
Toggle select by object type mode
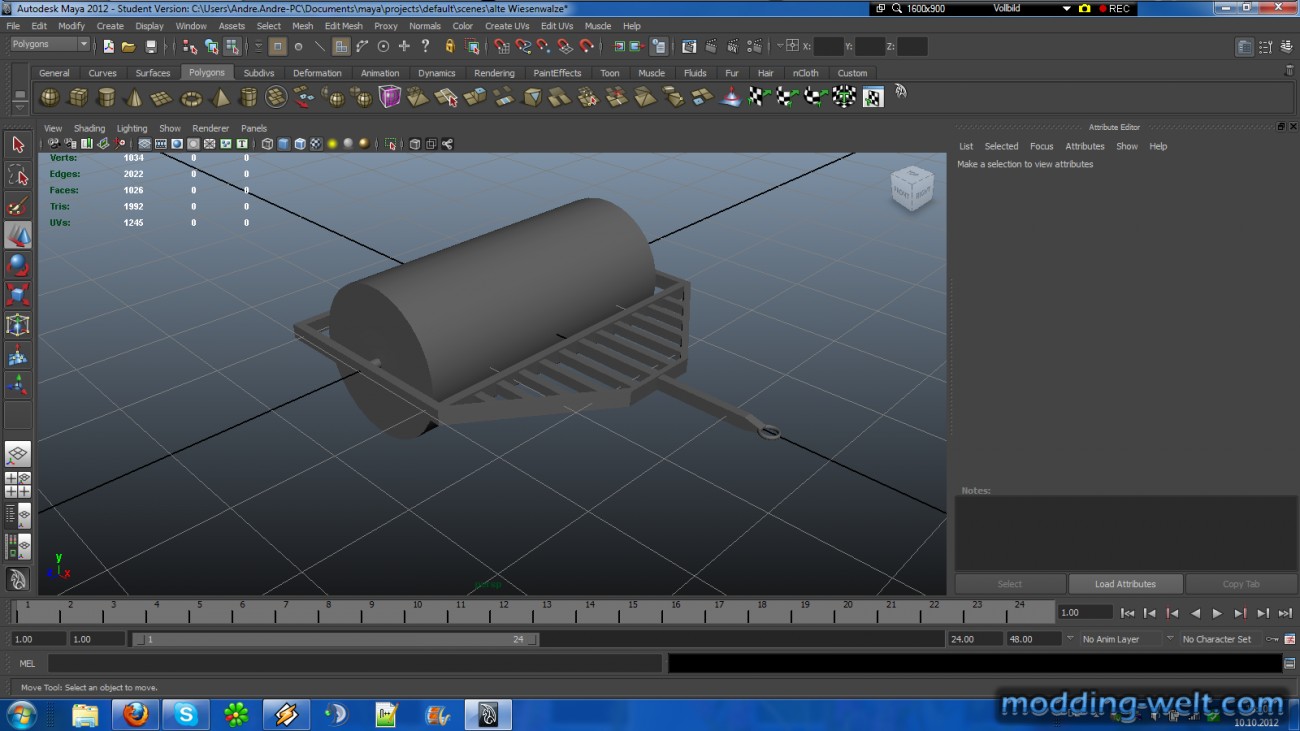211,46
